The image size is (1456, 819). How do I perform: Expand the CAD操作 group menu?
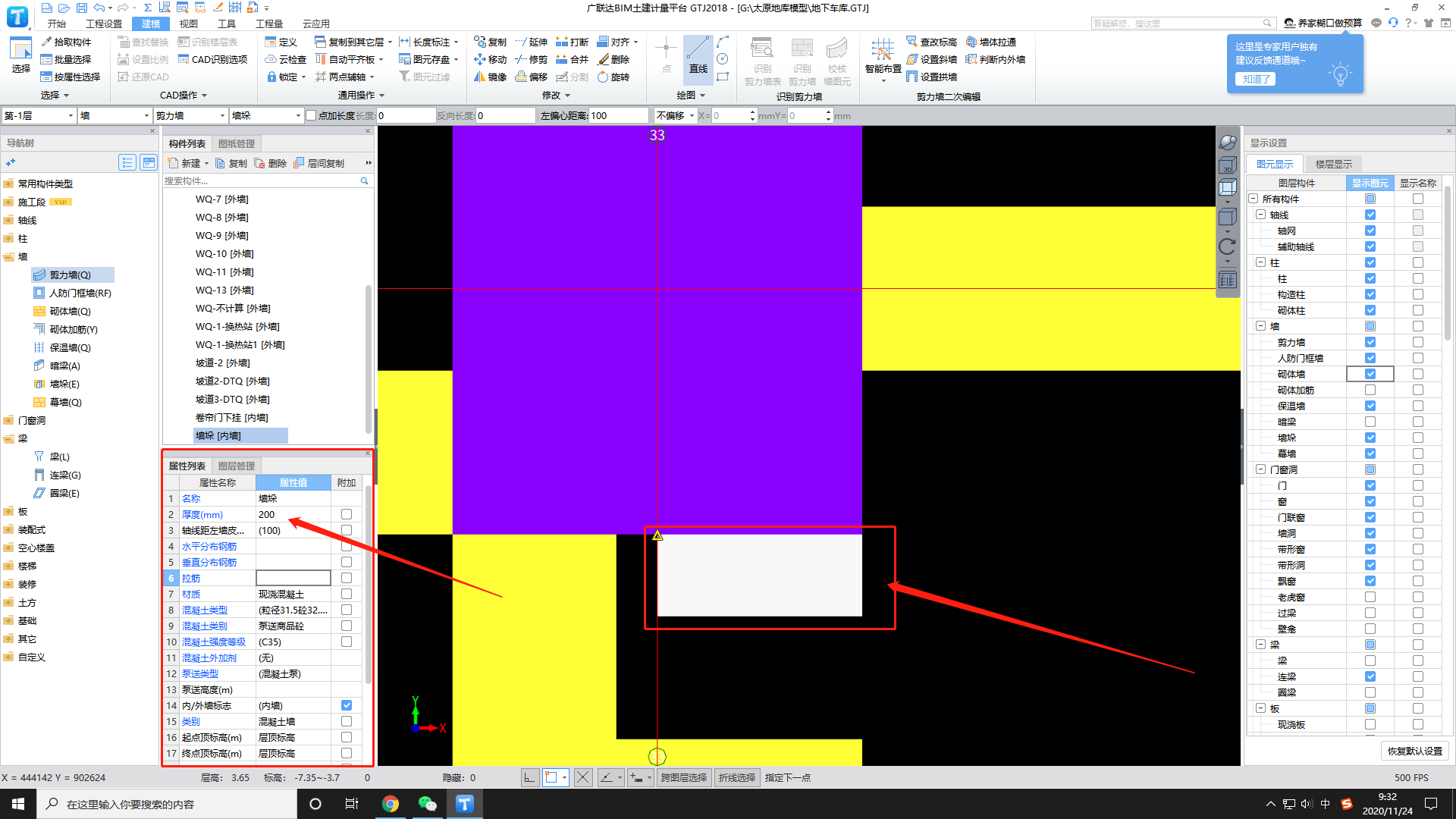coord(184,95)
